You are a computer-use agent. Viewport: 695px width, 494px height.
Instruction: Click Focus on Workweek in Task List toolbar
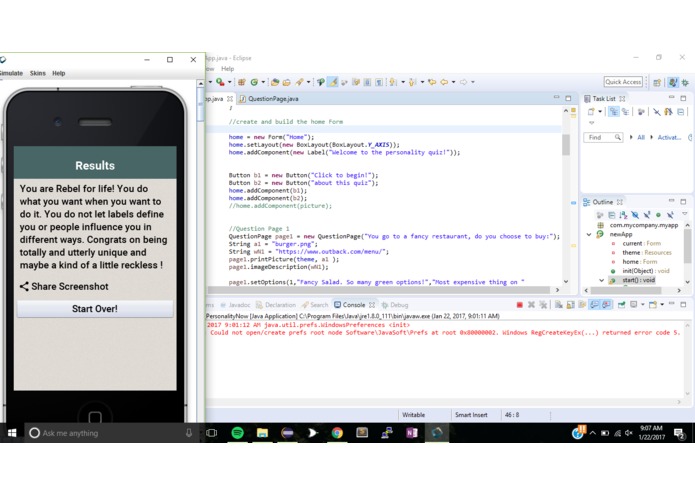(641, 112)
